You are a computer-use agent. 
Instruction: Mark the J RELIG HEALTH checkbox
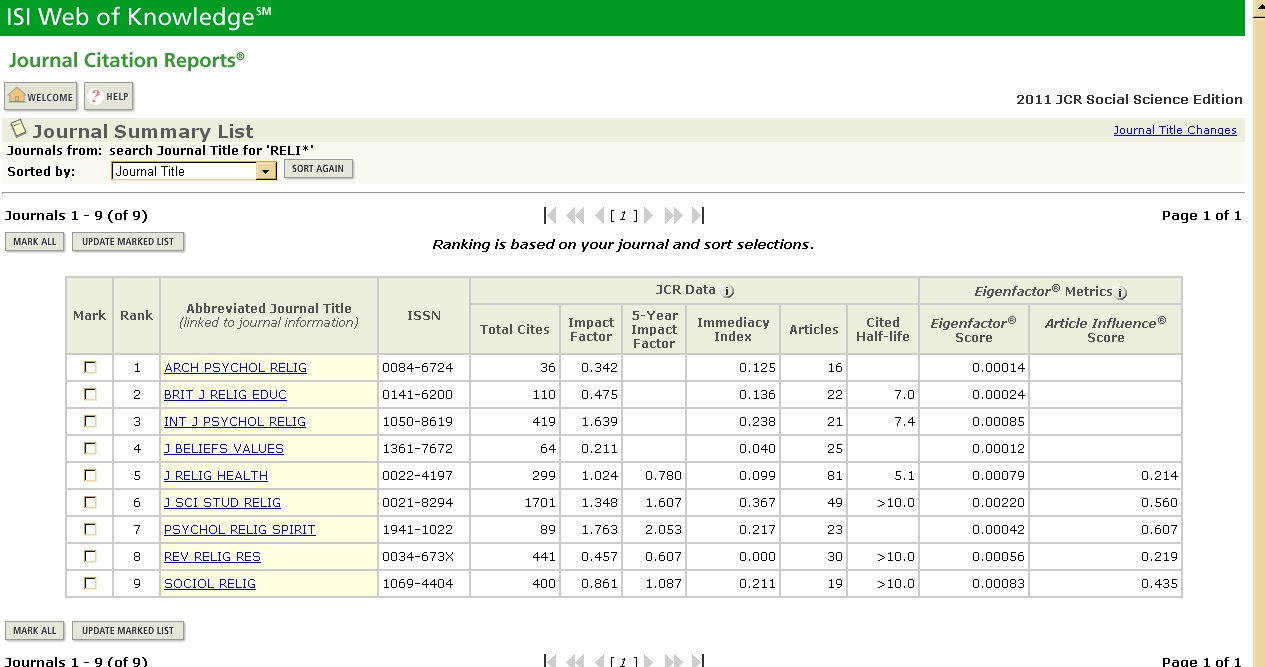[90, 476]
